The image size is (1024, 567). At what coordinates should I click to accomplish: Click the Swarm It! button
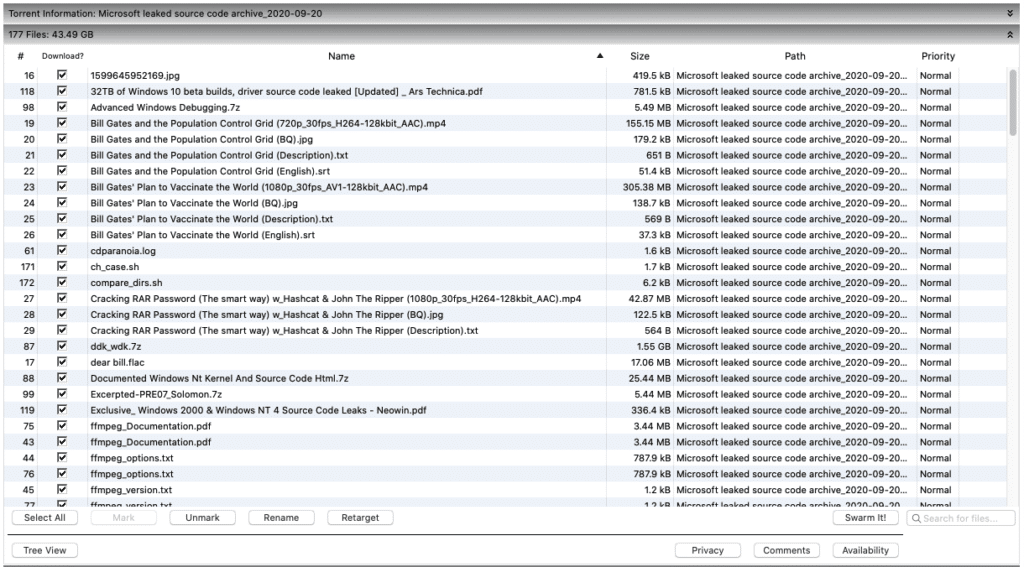[866, 517]
